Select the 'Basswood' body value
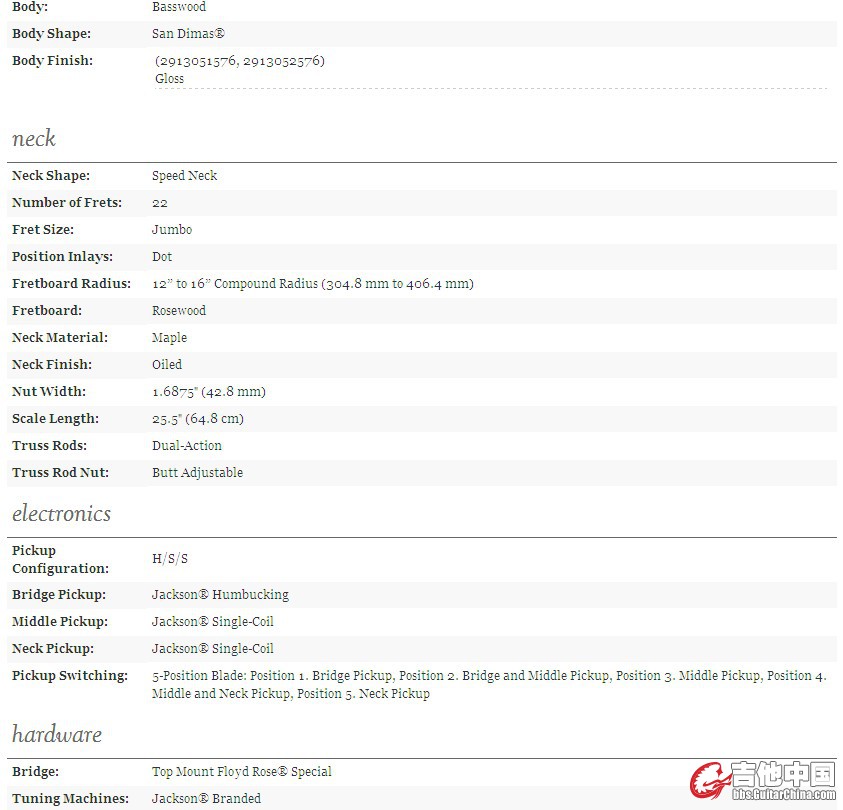The image size is (843, 810). [179, 6]
